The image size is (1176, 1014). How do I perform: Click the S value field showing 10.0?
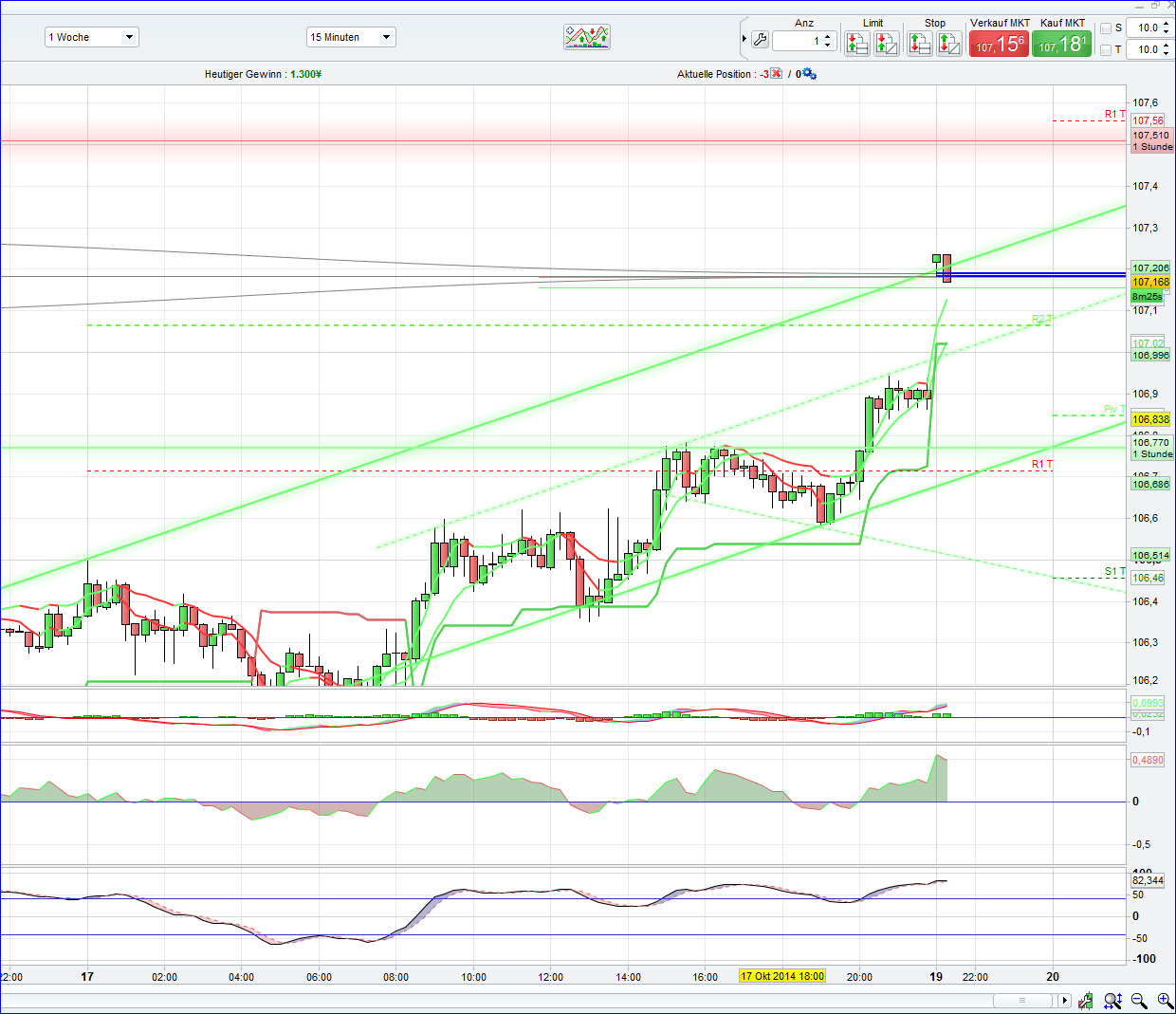(x=1145, y=28)
